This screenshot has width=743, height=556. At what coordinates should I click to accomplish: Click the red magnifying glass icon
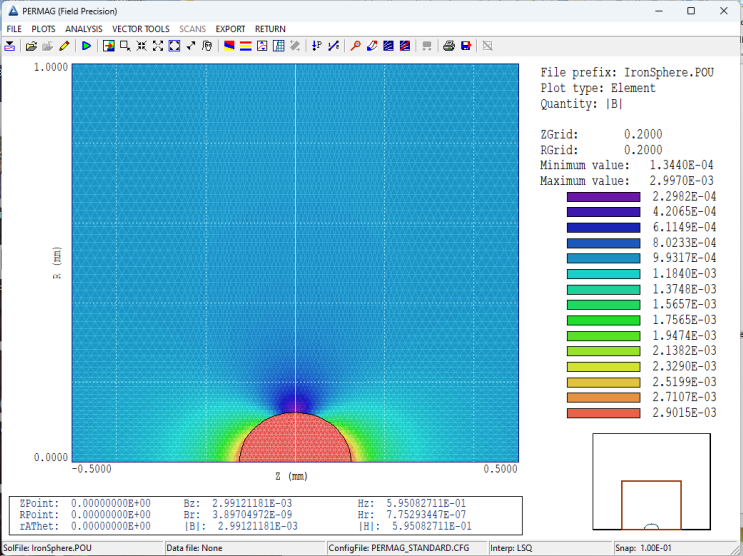click(356, 46)
